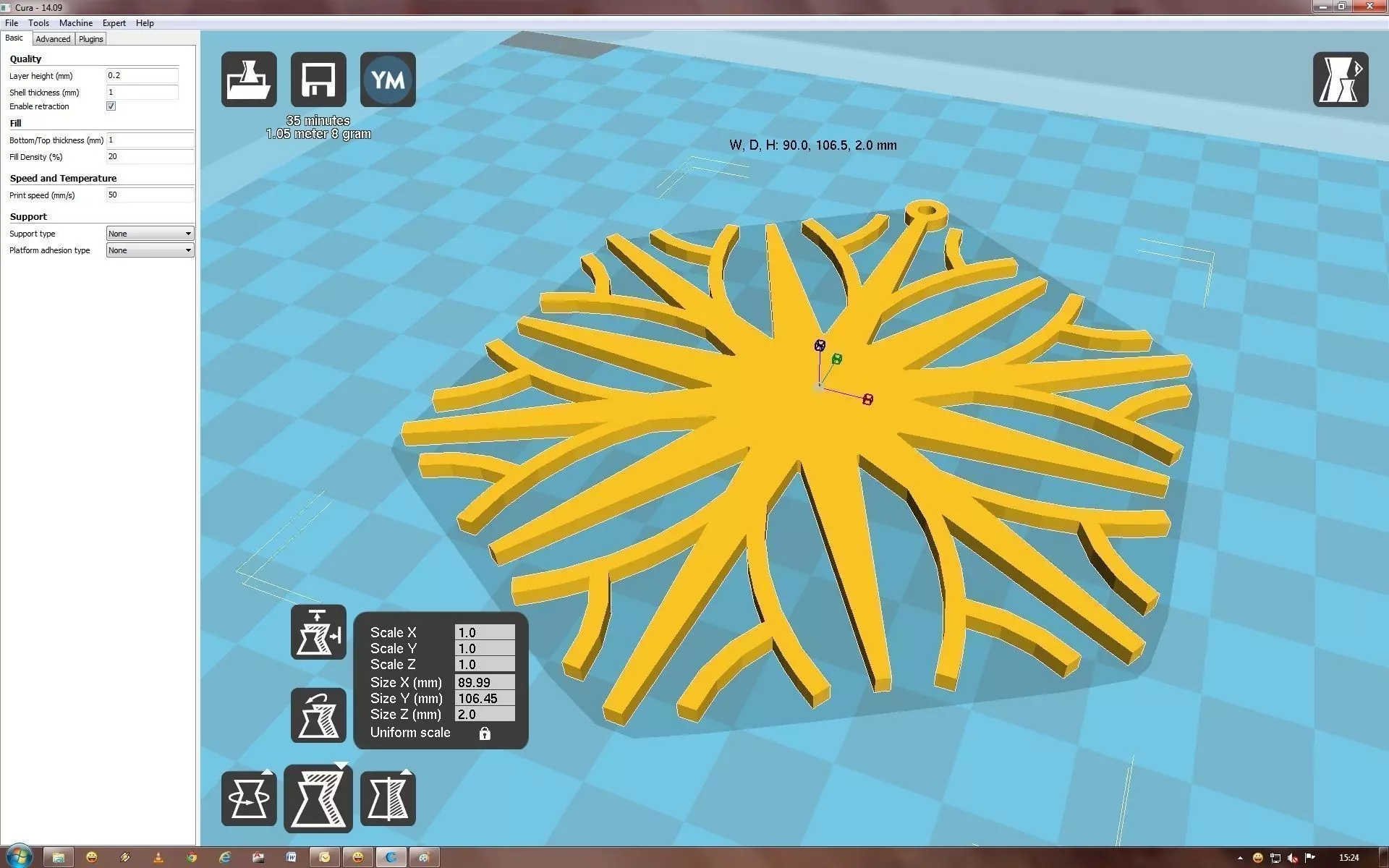Open the Support type dropdown
1389x868 pixels.
150,234
